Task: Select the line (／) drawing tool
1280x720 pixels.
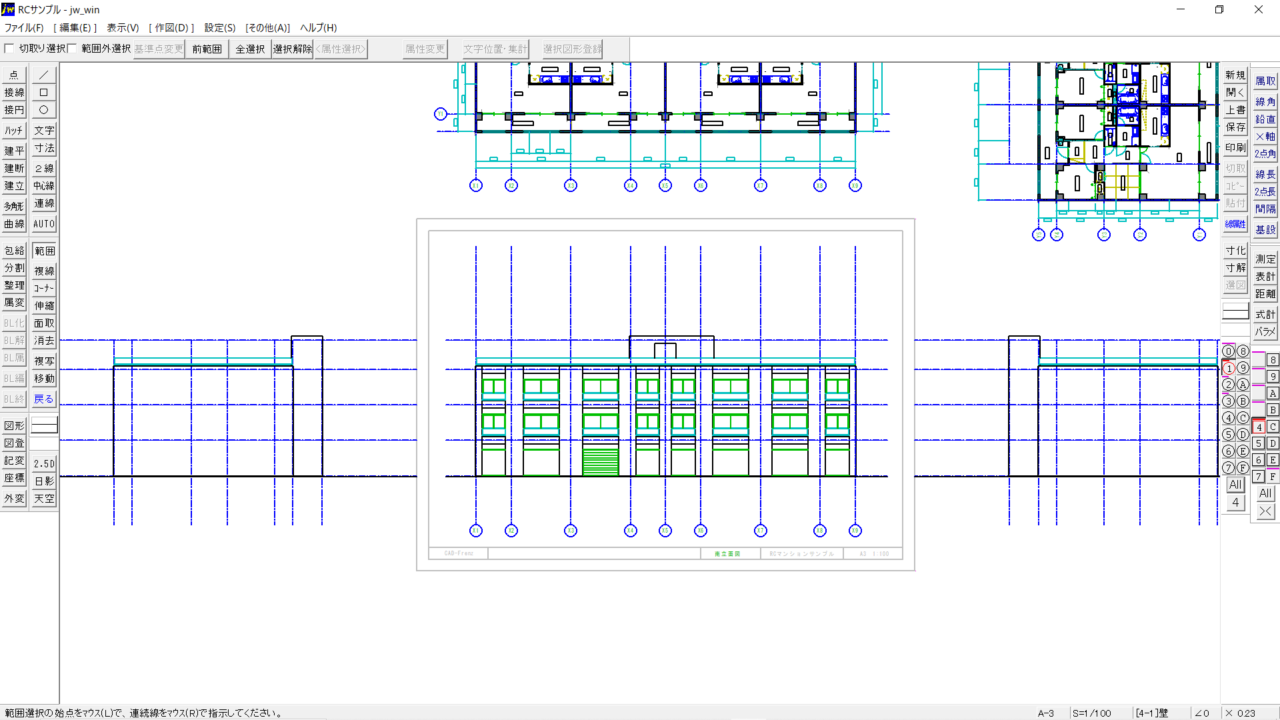Action: click(44, 75)
